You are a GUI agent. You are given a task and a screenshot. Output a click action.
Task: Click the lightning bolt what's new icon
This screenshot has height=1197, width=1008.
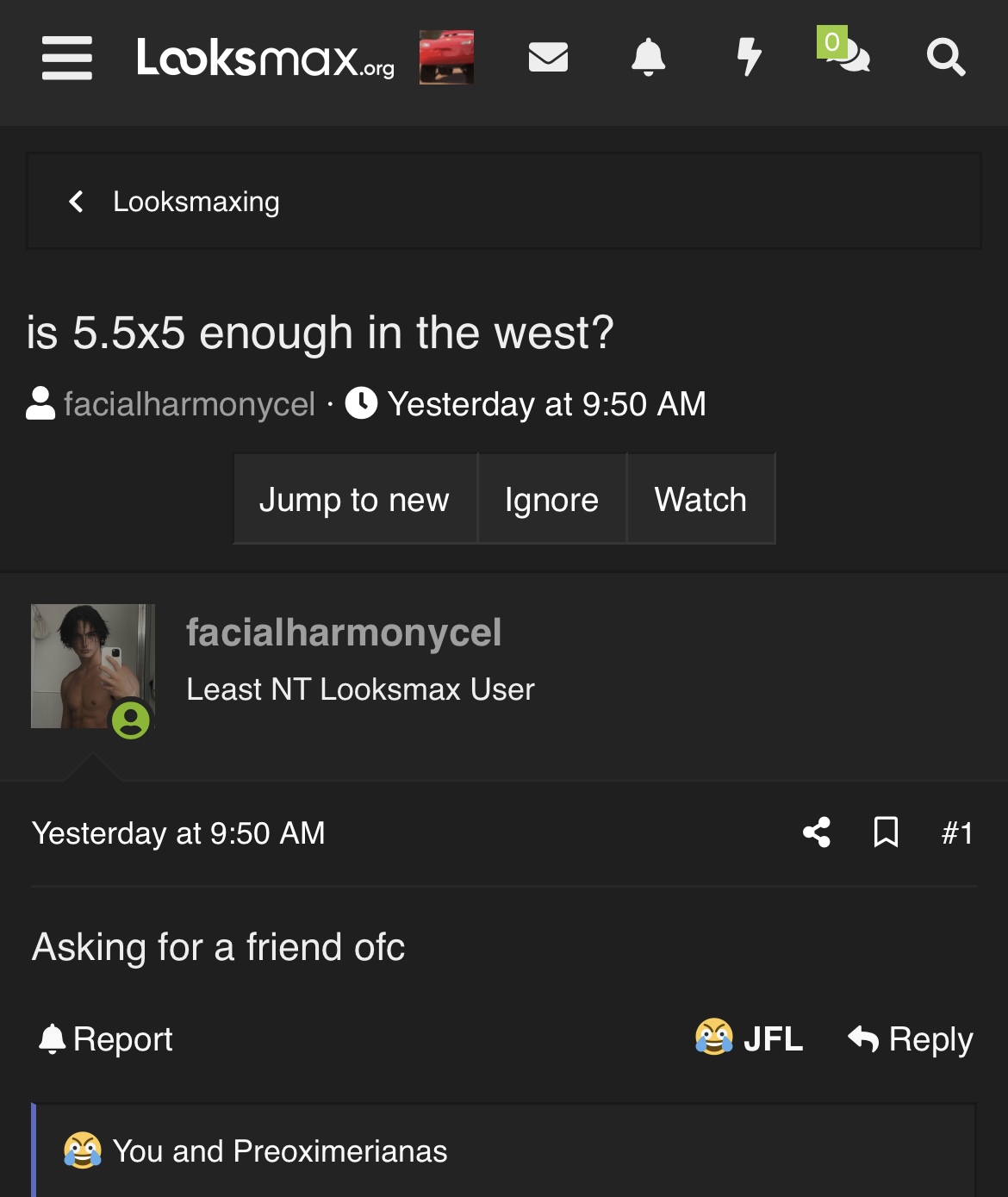[x=750, y=58]
